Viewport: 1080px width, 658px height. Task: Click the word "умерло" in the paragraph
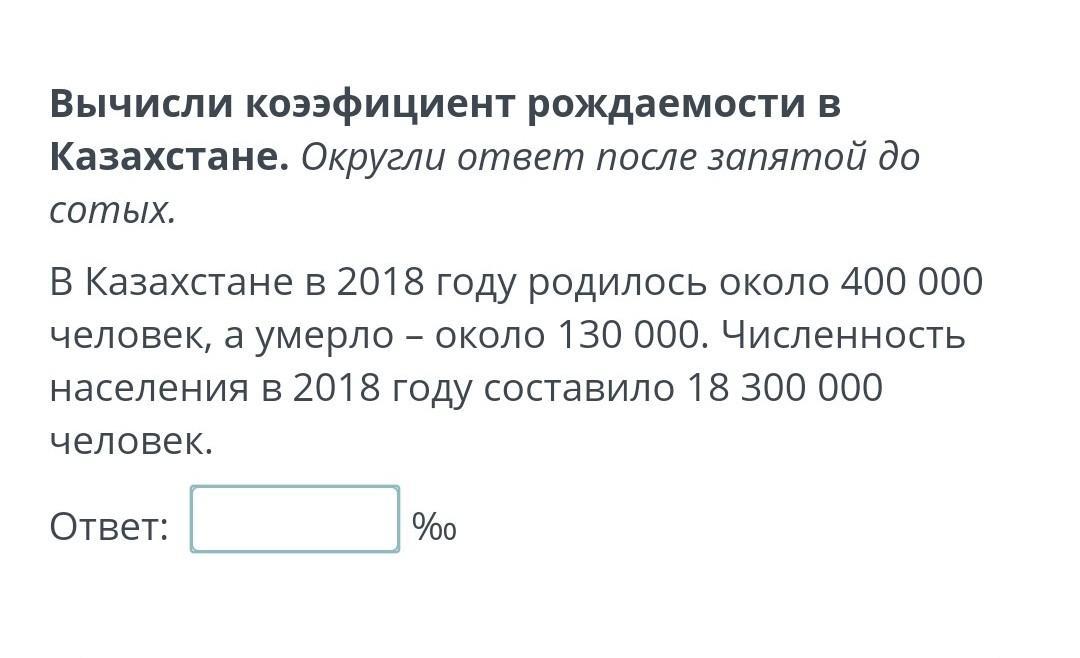click(x=324, y=338)
